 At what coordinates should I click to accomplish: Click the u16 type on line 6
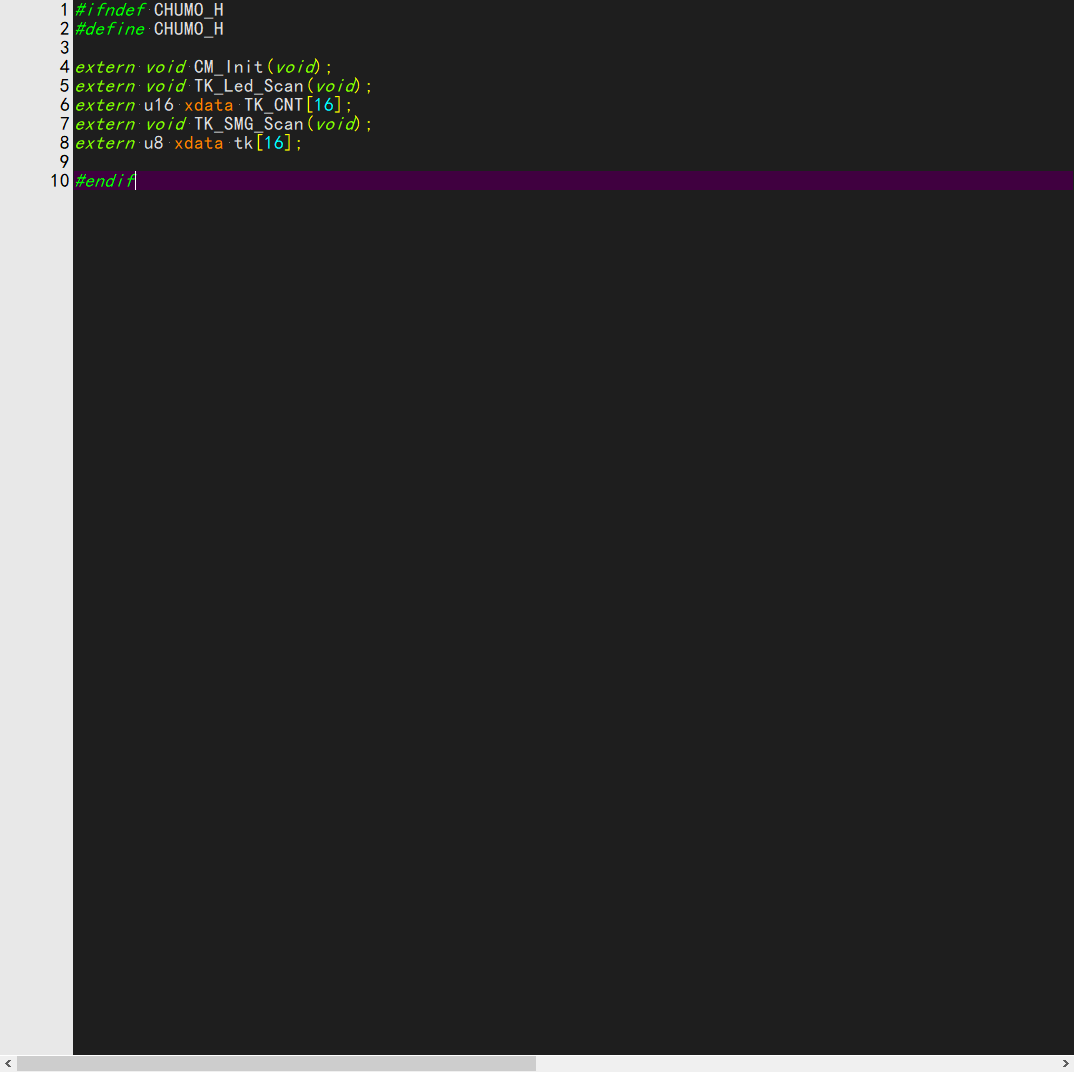point(158,105)
